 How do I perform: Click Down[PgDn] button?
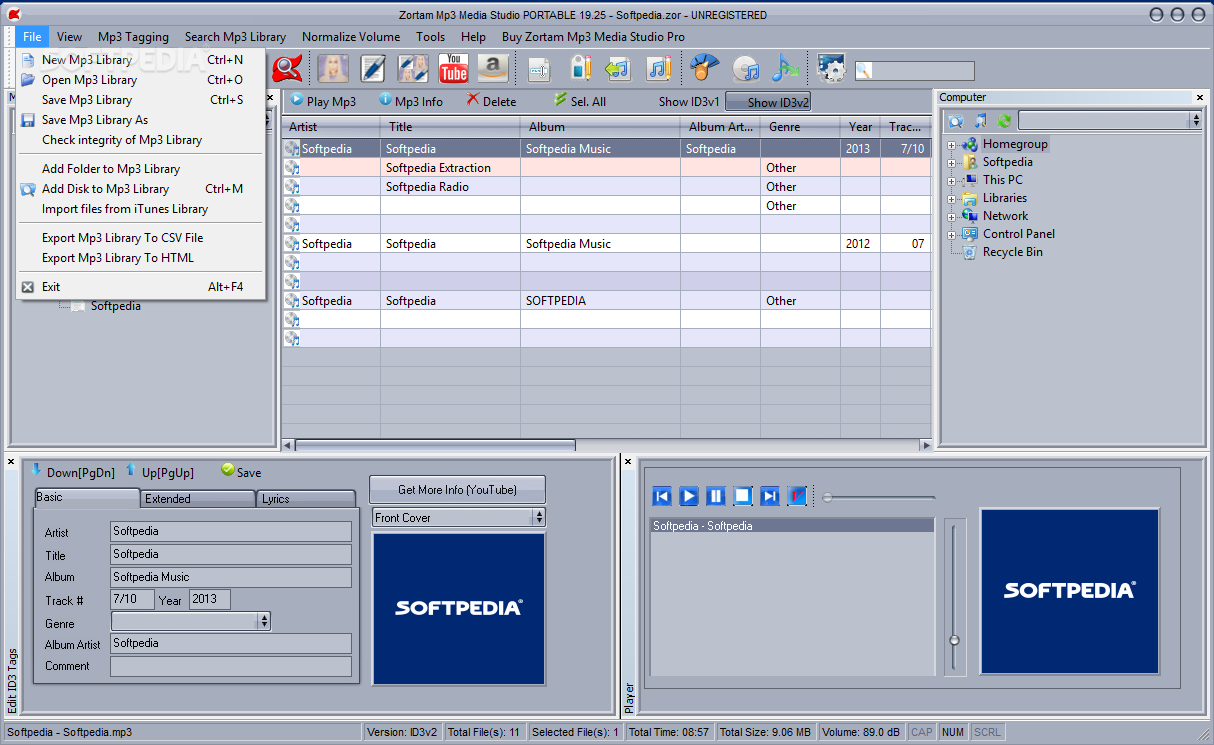click(x=72, y=472)
